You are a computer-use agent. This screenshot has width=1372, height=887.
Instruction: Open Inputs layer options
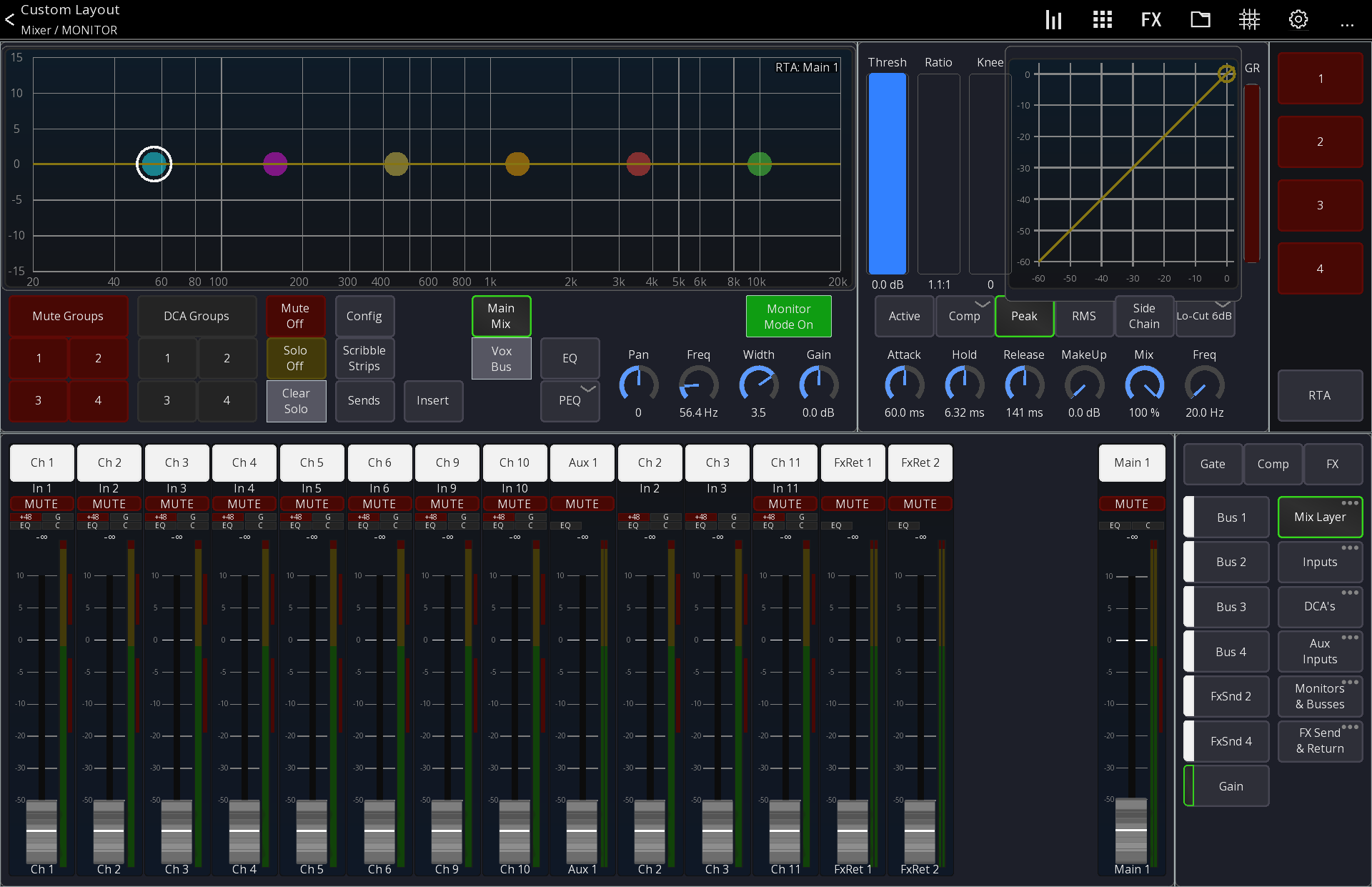click(x=1350, y=548)
